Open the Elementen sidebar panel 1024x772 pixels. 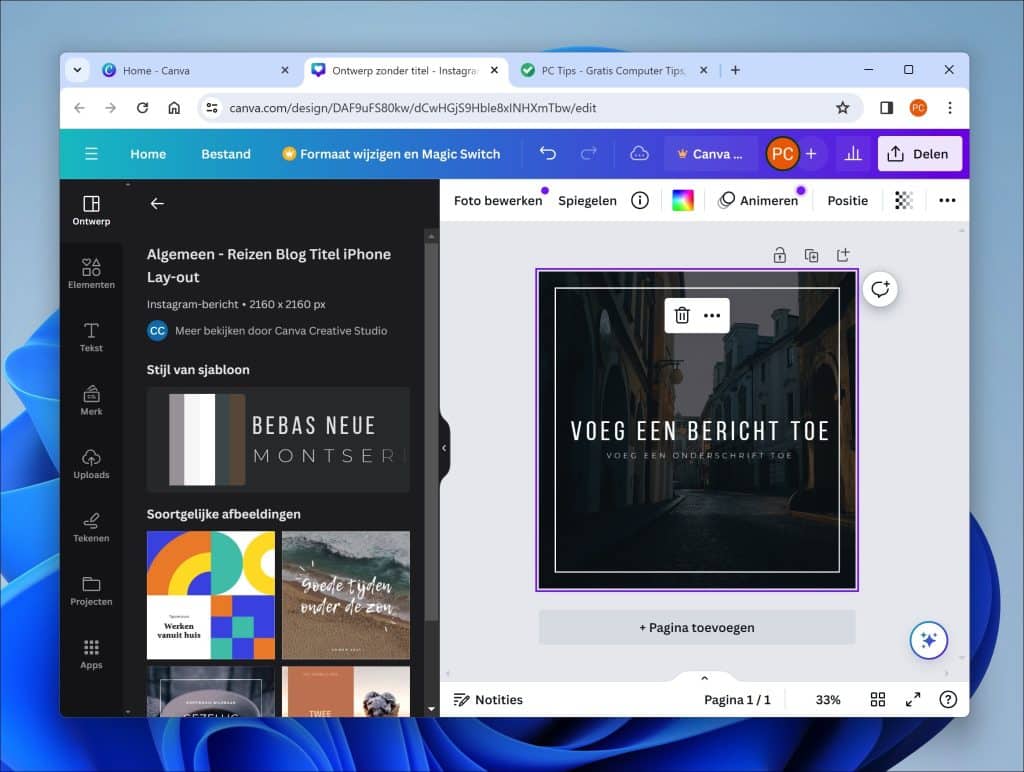tap(91, 274)
